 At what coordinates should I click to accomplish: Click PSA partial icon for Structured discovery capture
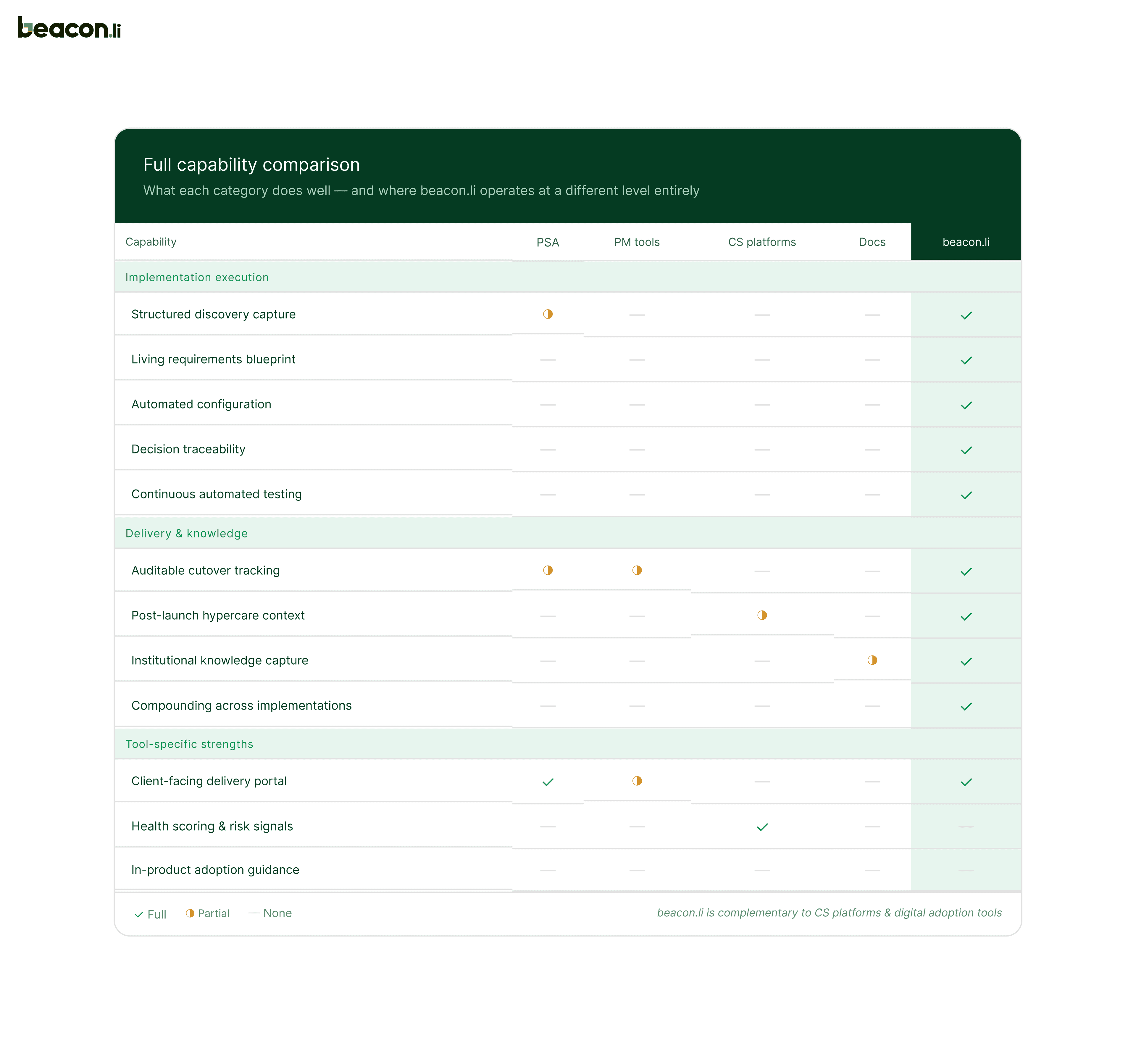click(547, 314)
